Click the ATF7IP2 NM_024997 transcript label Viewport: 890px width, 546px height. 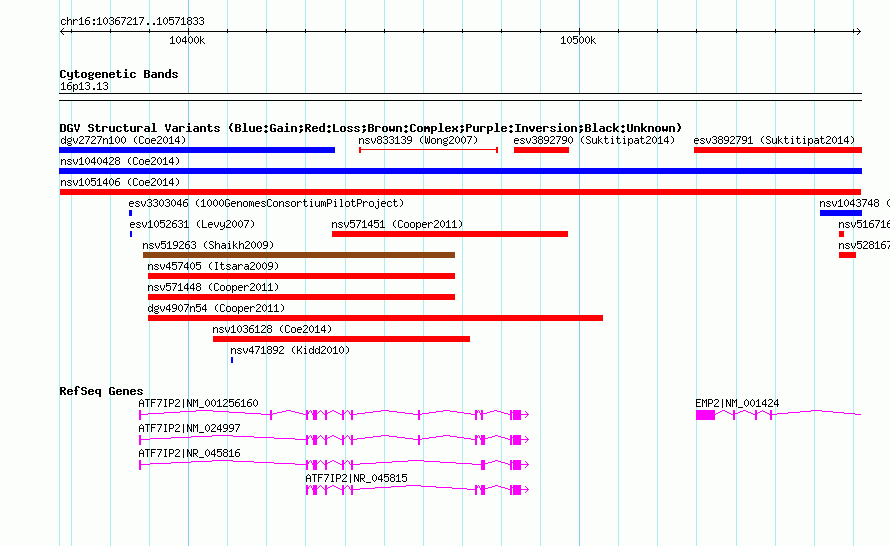pyautogui.click(x=189, y=428)
